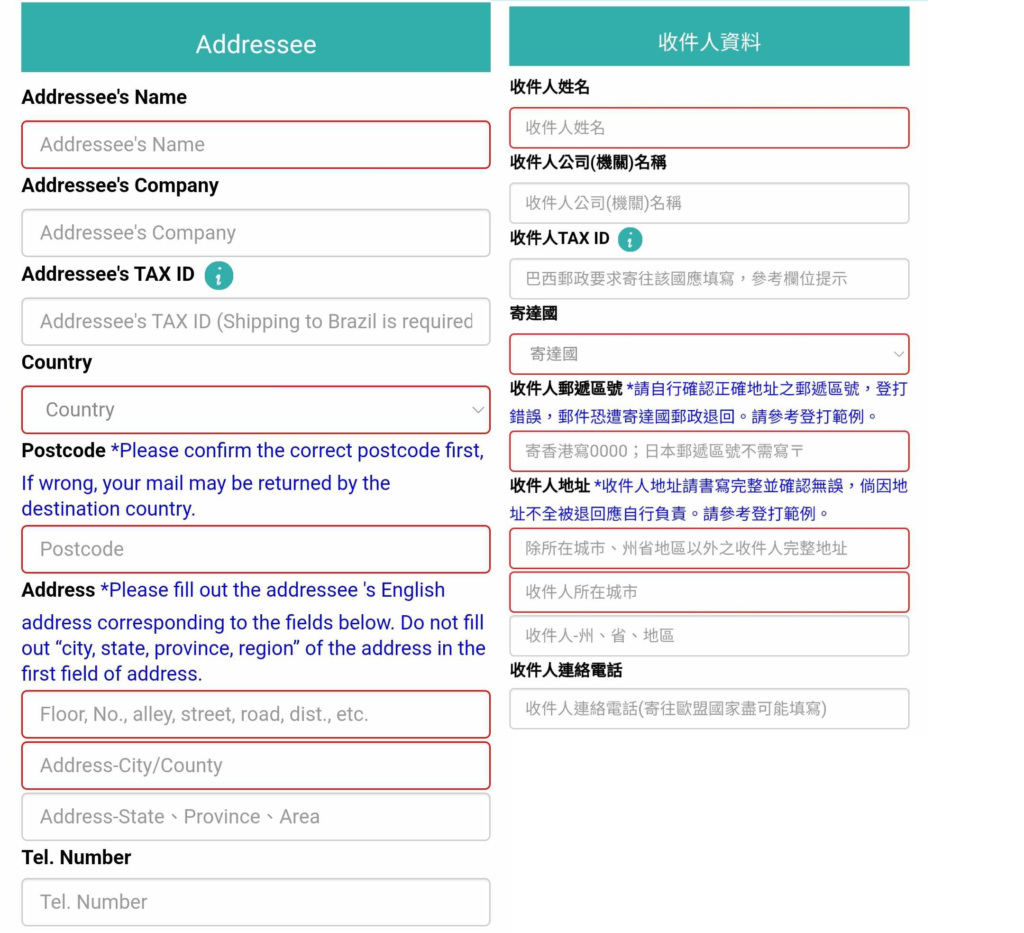Click the 收件人連絡電話 phone field

click(709, 708)
